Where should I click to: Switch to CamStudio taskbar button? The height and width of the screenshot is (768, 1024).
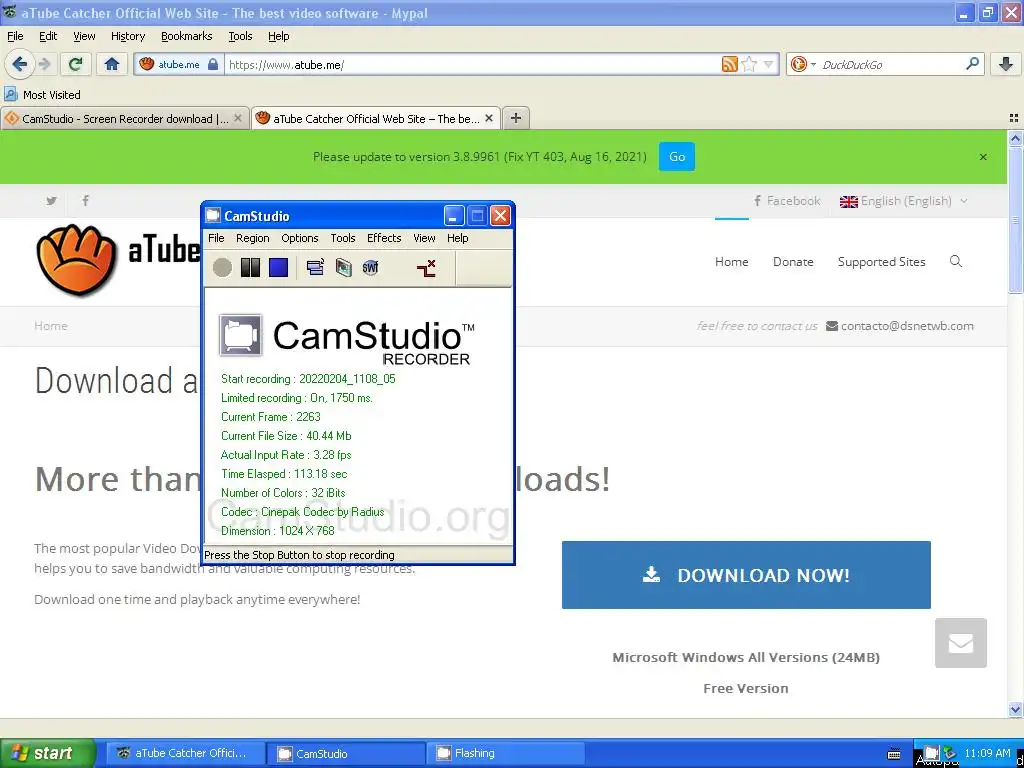[x=346, y=753]
